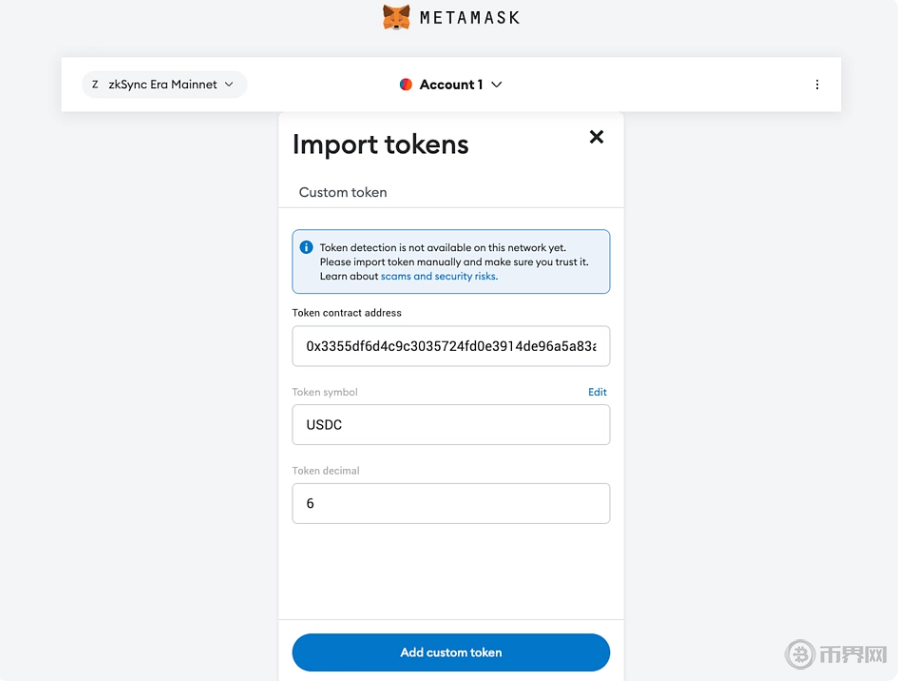Focus the Token contract address field
The width and height of the screenshot is (898, 682).
coord(450,346)
